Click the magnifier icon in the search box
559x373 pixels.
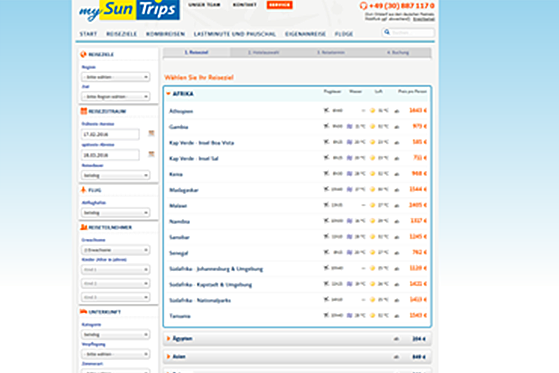coord(387,32)
